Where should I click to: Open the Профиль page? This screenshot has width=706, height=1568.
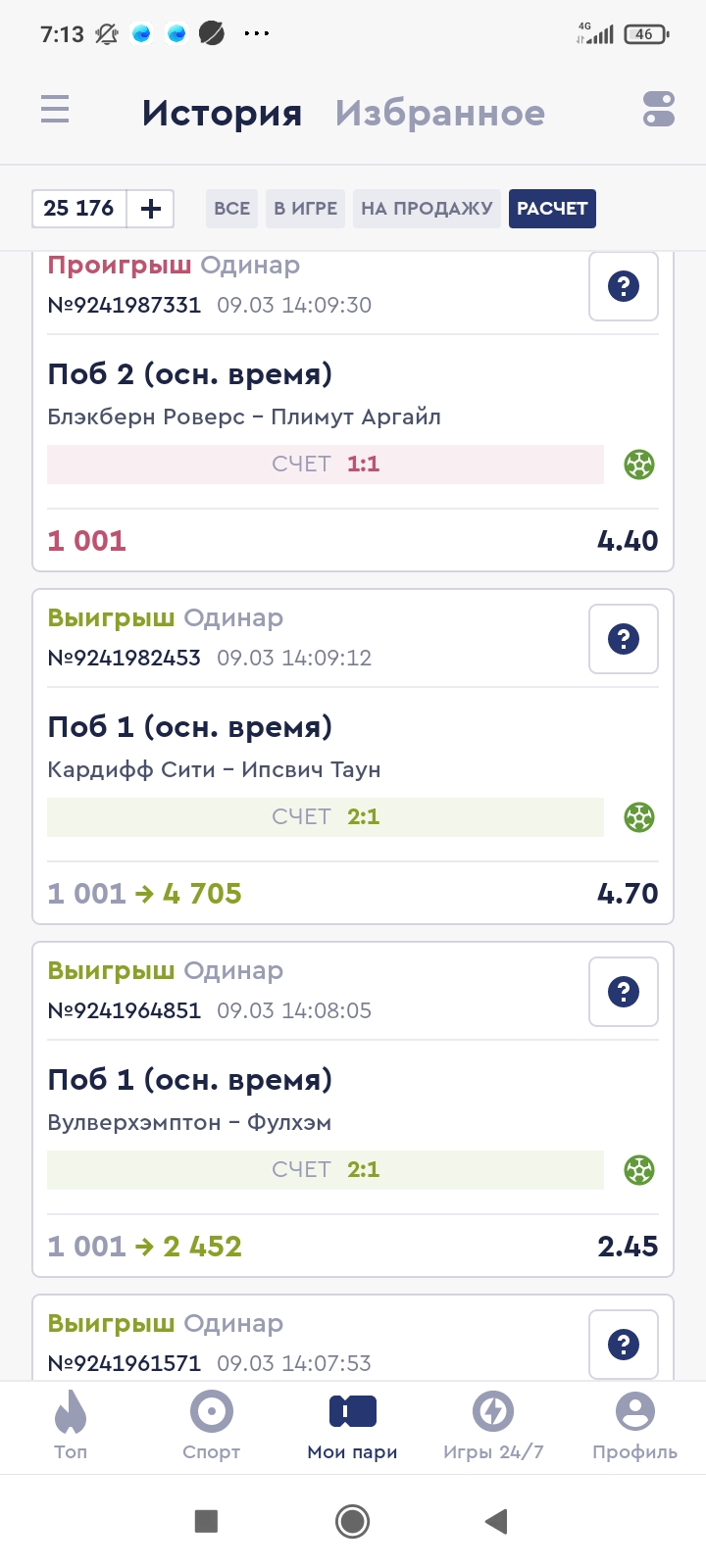[634, 1426]
